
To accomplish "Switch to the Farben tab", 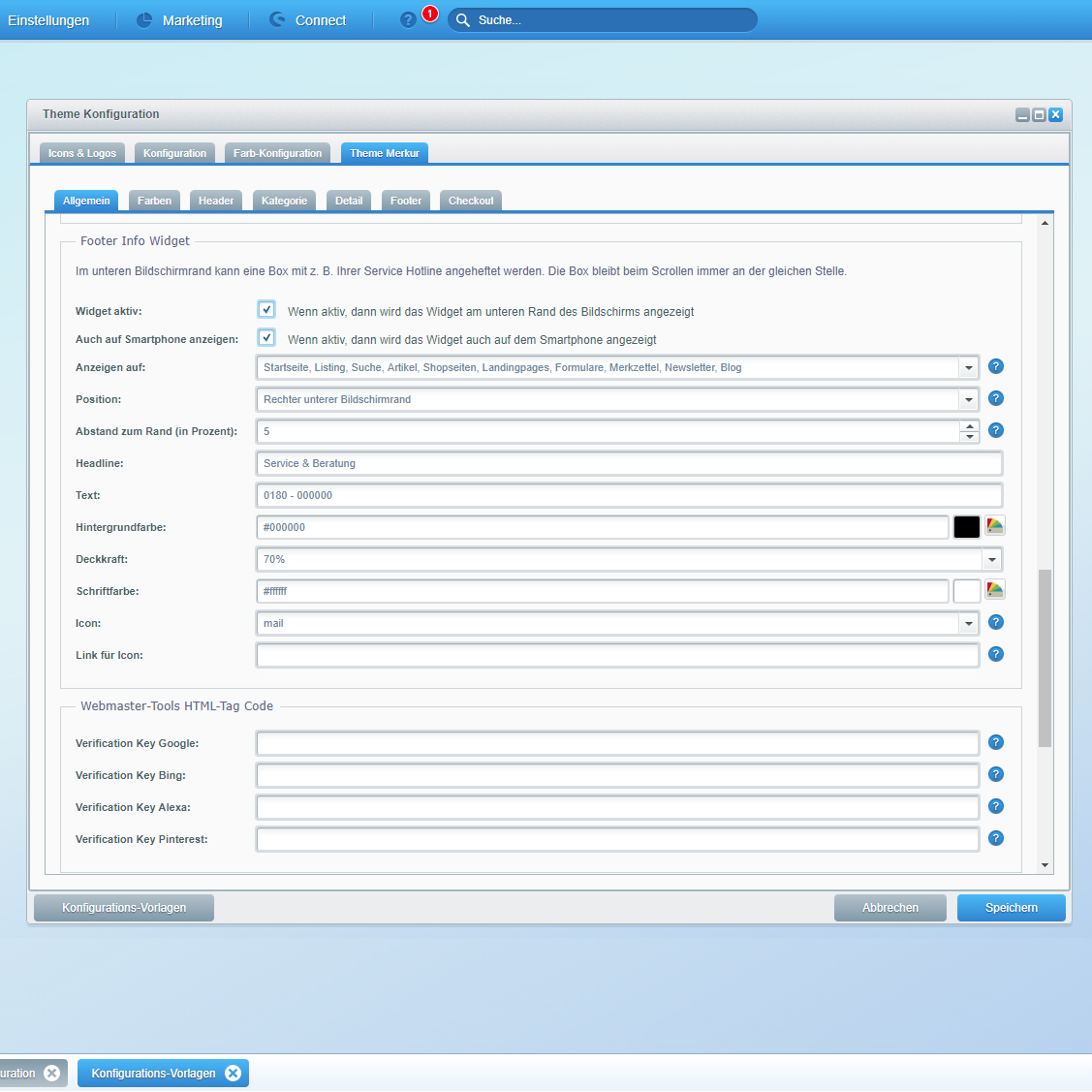I will pyautogui.click(x=154, y=201).
